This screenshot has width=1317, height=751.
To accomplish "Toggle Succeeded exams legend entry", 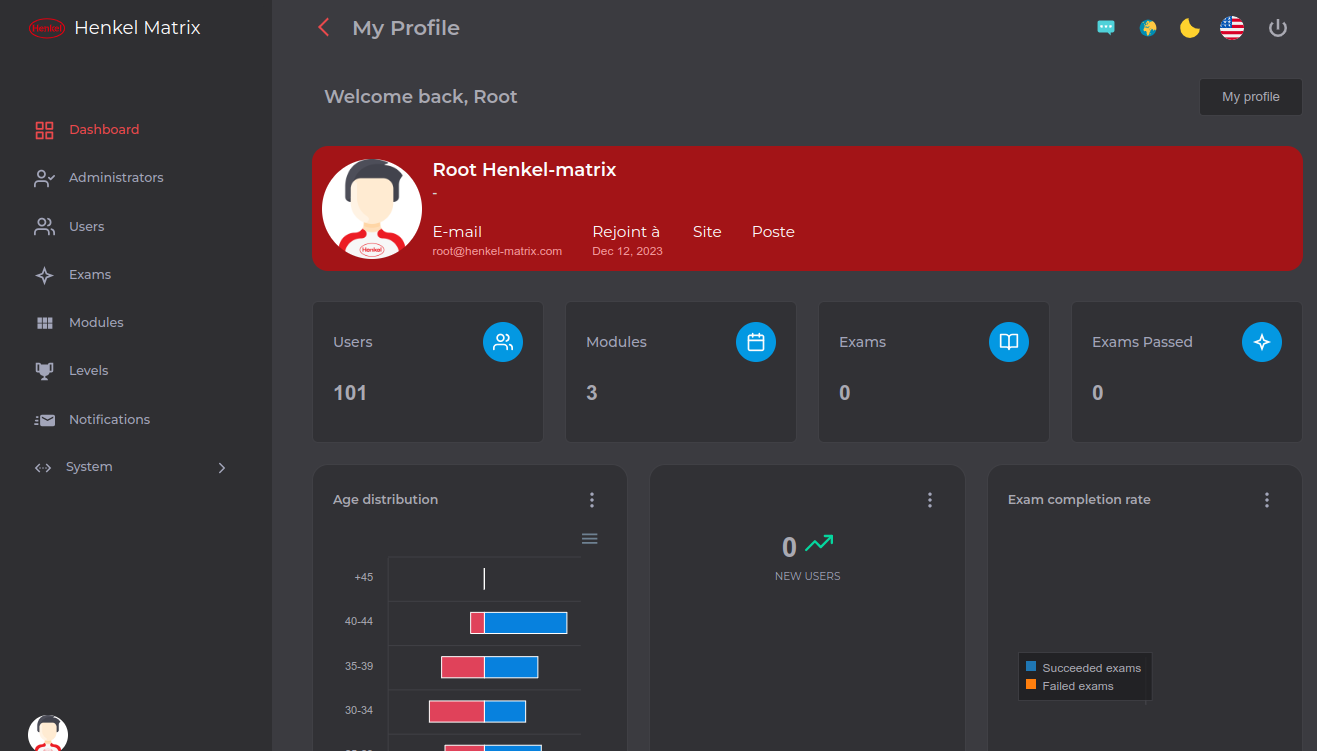I will [x=1083, y=668].
